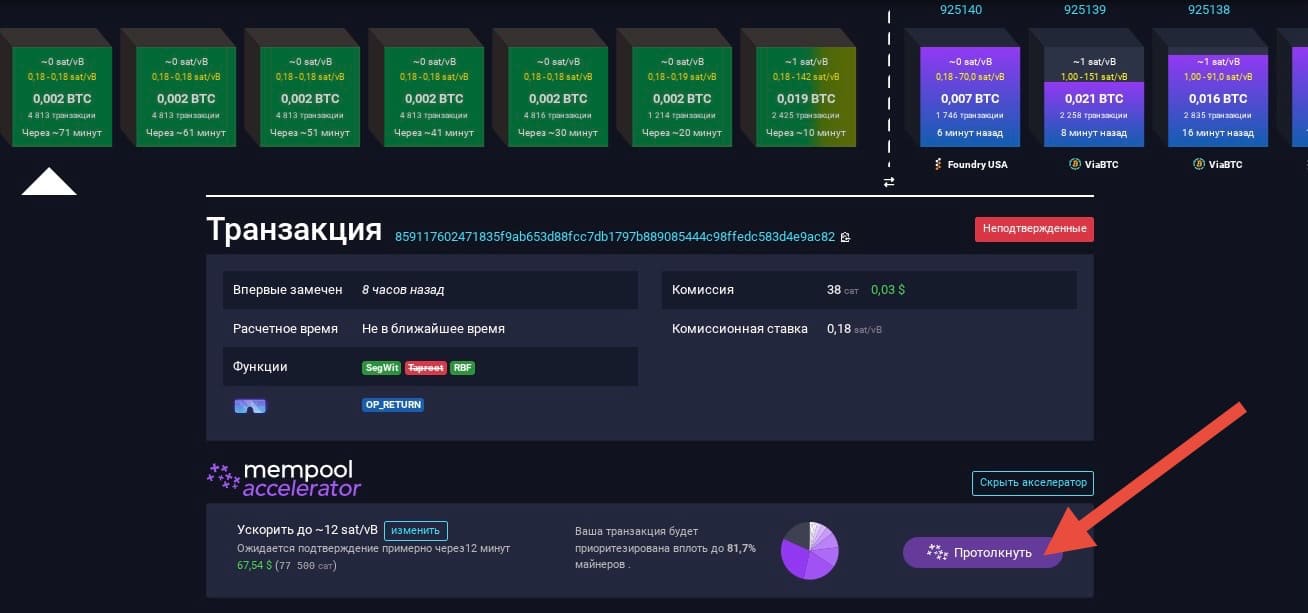Image resolution: width=1308 pixels, height=613 pixels.
Task: Click the Foundry USA pool icon
Action: coord(939,164)
